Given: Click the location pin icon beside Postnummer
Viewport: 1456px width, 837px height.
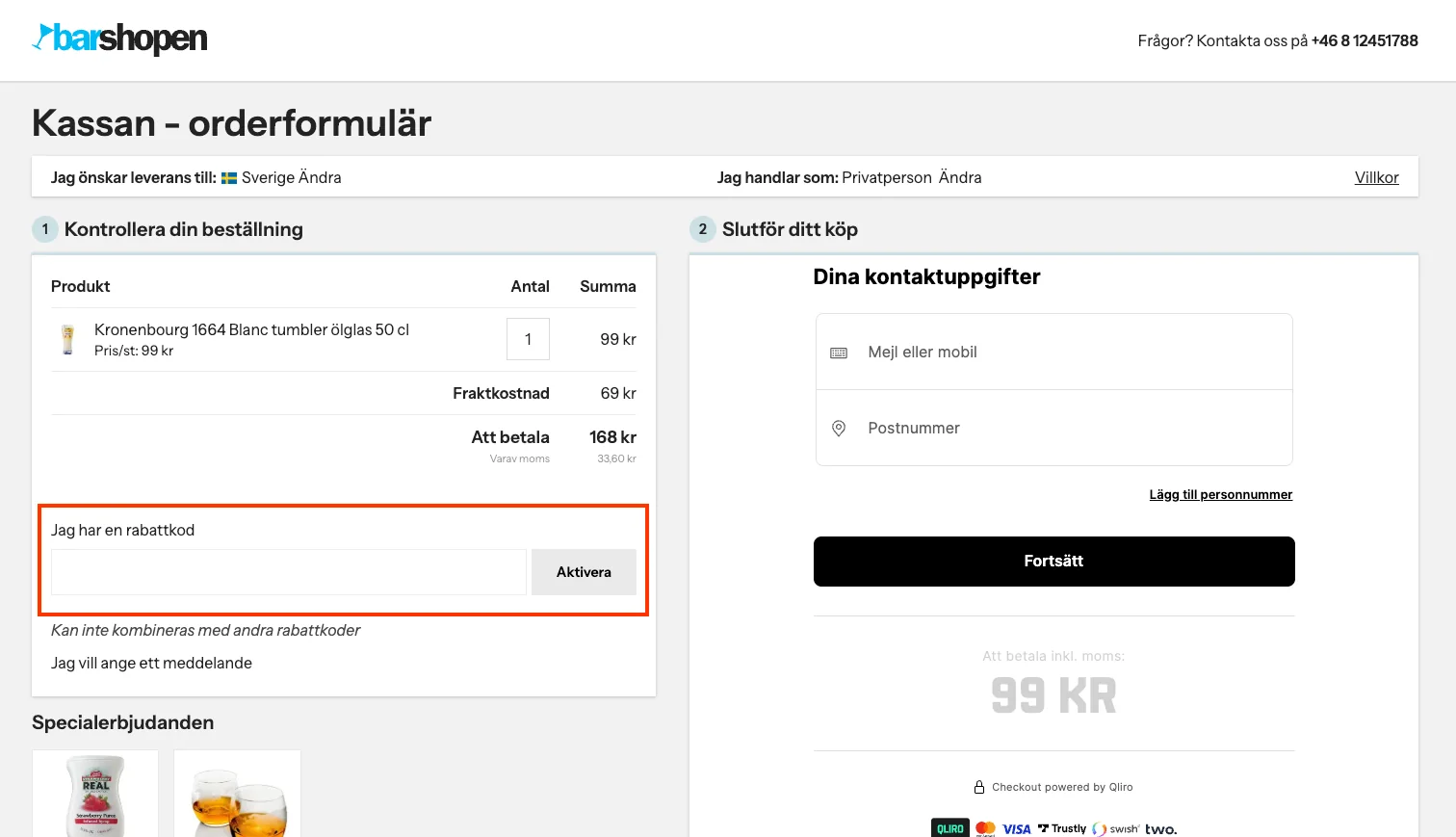Looking at the screenshot, I should [x=839, y=429].
